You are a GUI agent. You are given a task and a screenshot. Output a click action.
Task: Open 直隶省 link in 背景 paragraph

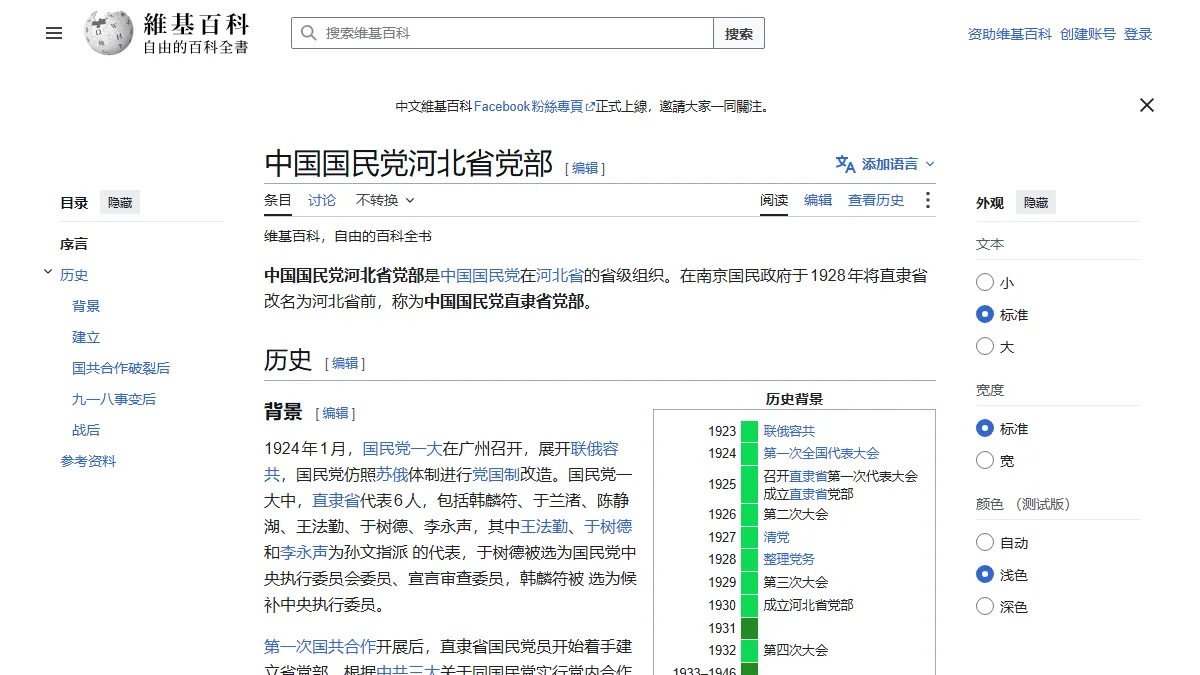pos(336,501)
